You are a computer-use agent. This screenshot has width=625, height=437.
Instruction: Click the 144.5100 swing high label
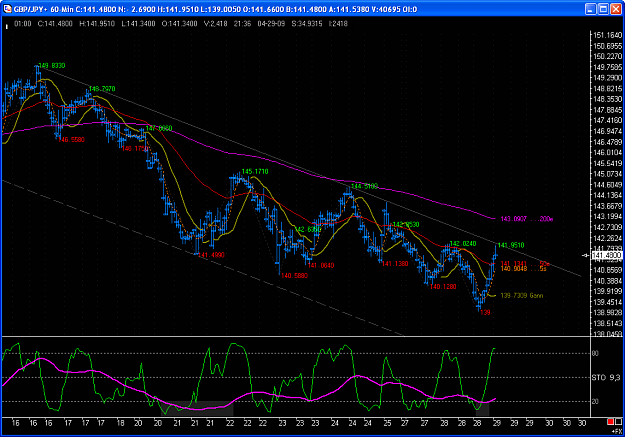(364, 186)
